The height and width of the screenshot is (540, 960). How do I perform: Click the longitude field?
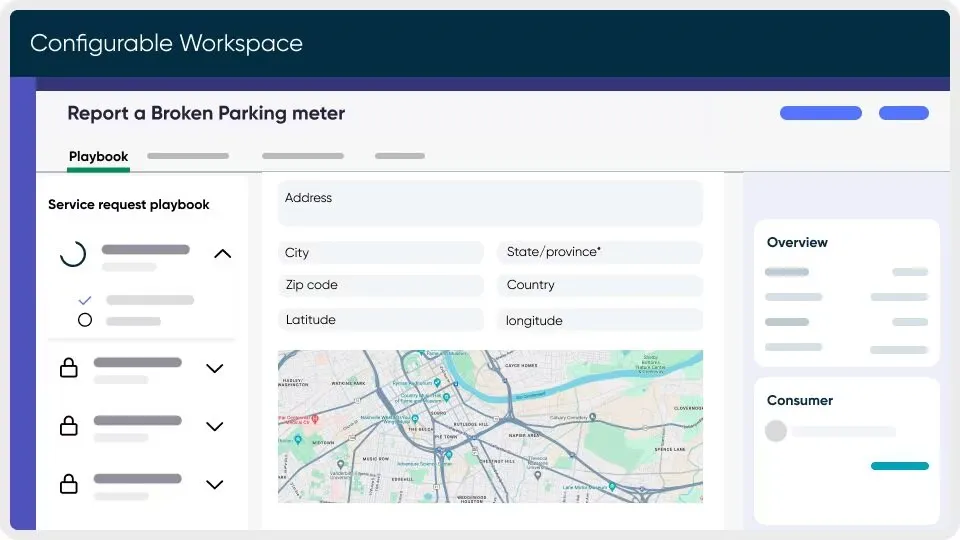[x=600, y=320]
